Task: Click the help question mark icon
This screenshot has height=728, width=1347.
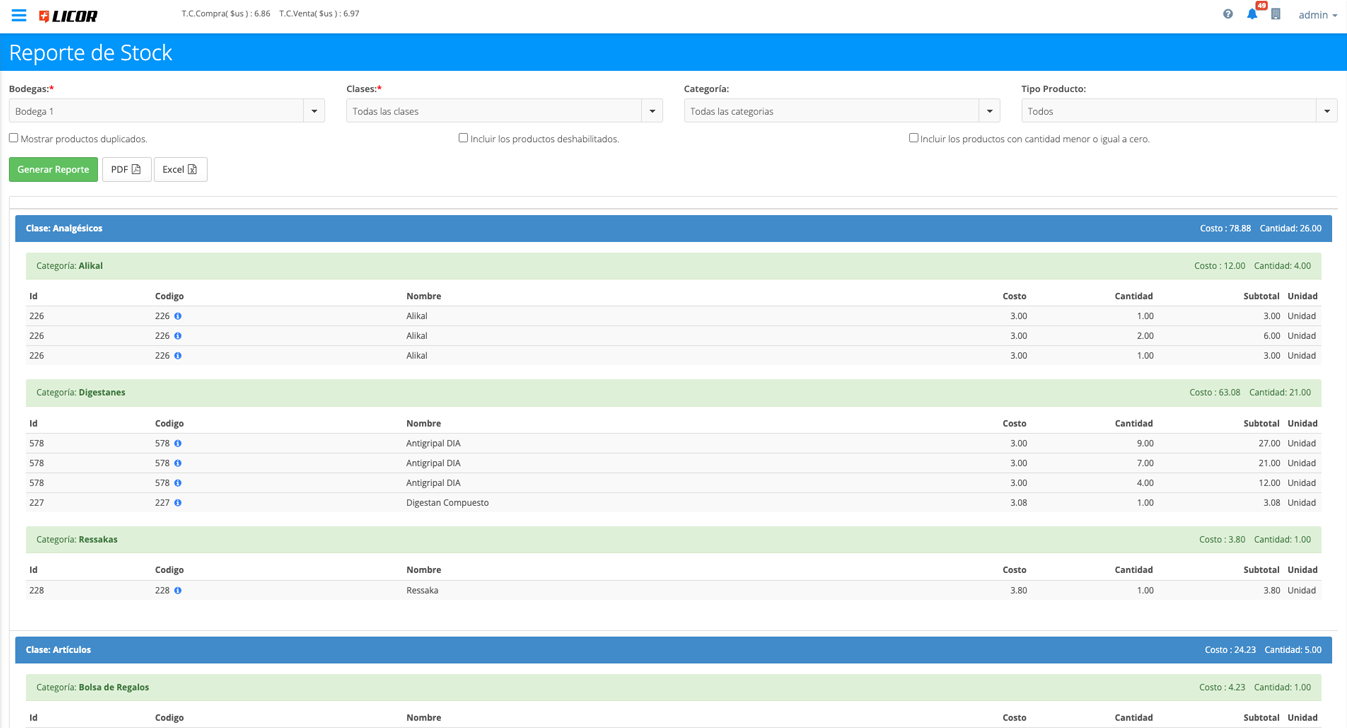Action: (x=1228, y=14)
